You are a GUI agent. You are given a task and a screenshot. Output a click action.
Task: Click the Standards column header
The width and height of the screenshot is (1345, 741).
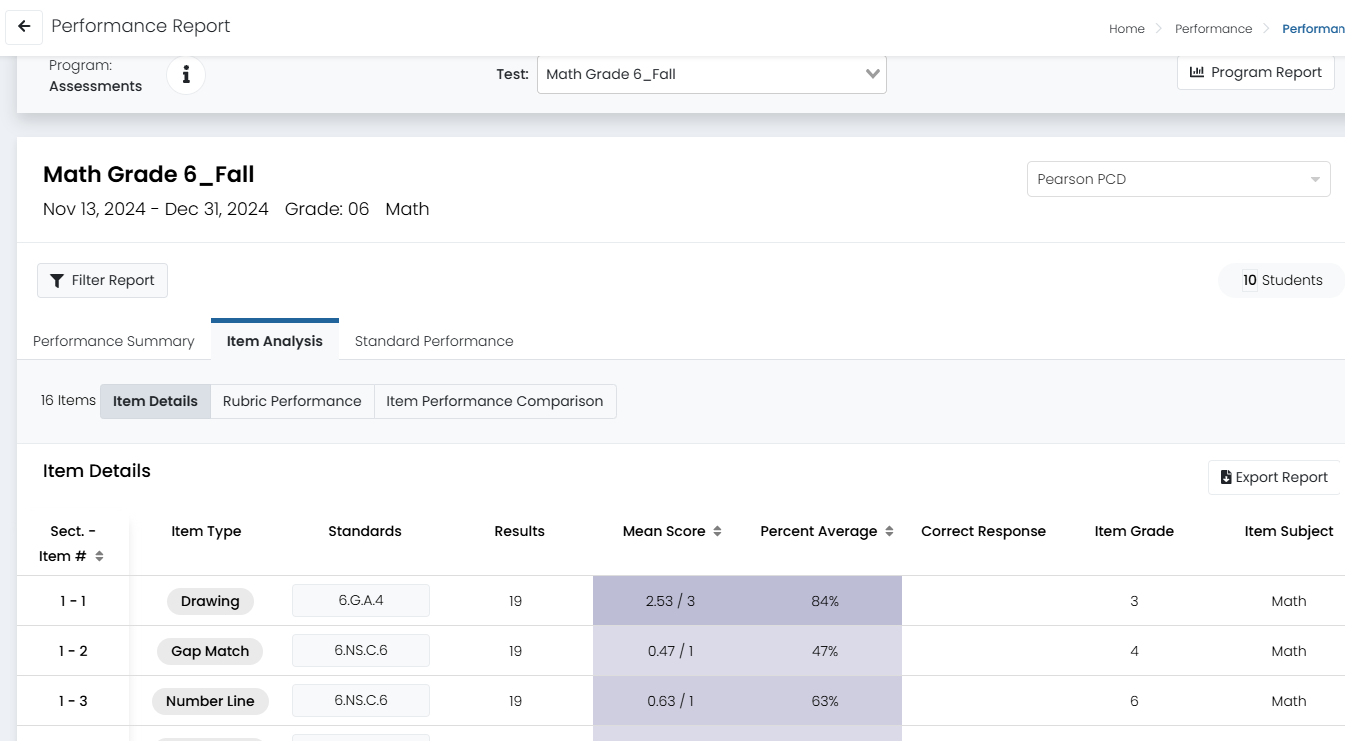click(365, 531)
